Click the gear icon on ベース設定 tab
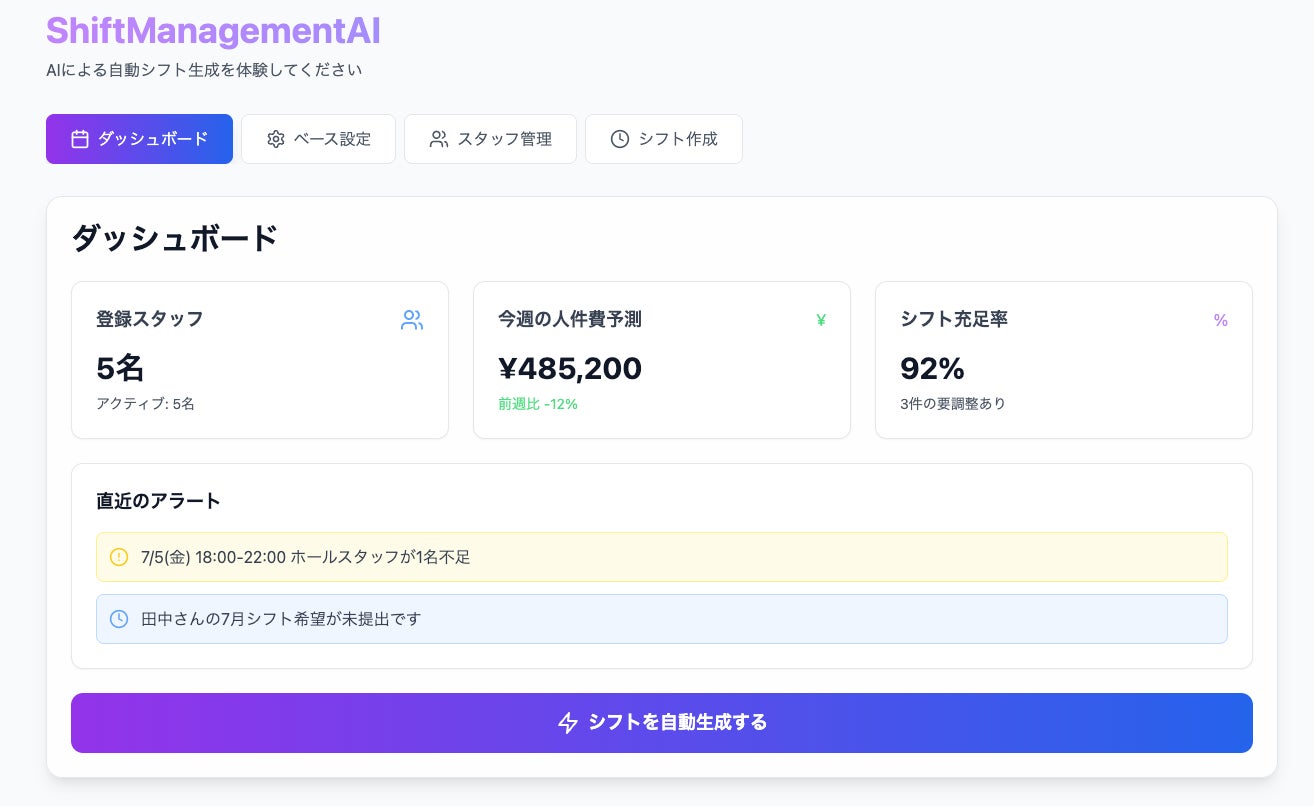This screenshot has width=1314, height=806. tap(276, 139)
